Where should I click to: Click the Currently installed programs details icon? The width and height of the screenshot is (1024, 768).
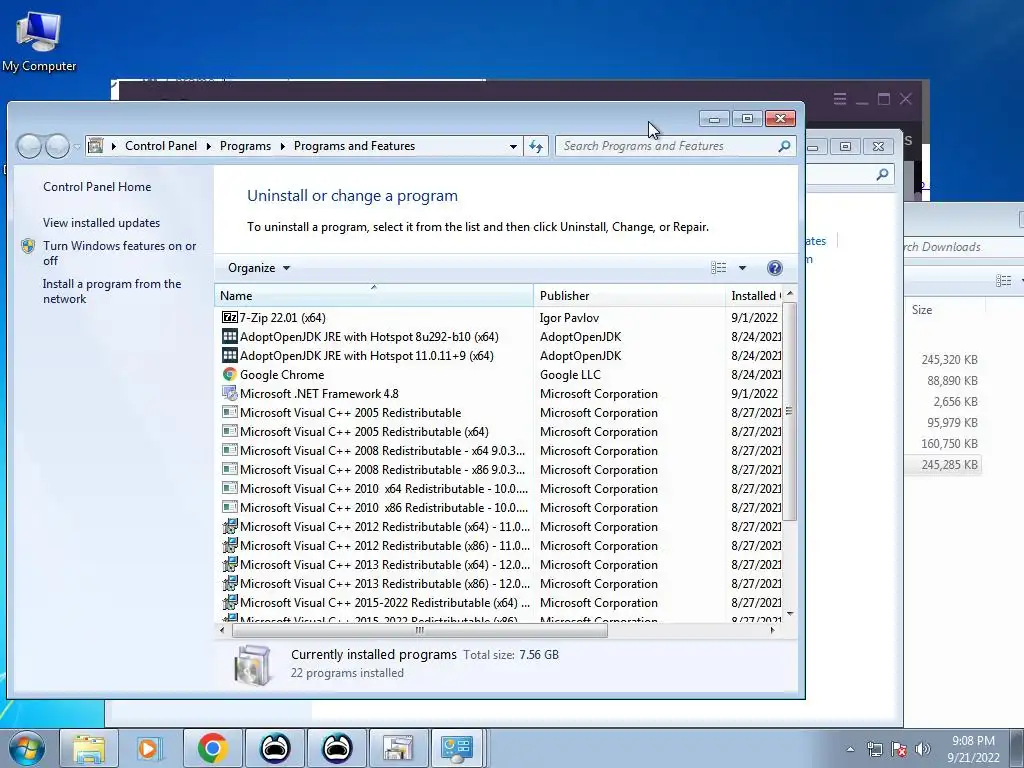click(252, 665)
